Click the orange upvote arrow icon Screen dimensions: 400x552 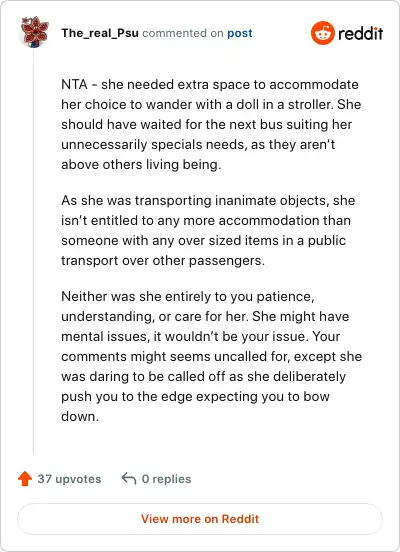[x=25, y=479]
